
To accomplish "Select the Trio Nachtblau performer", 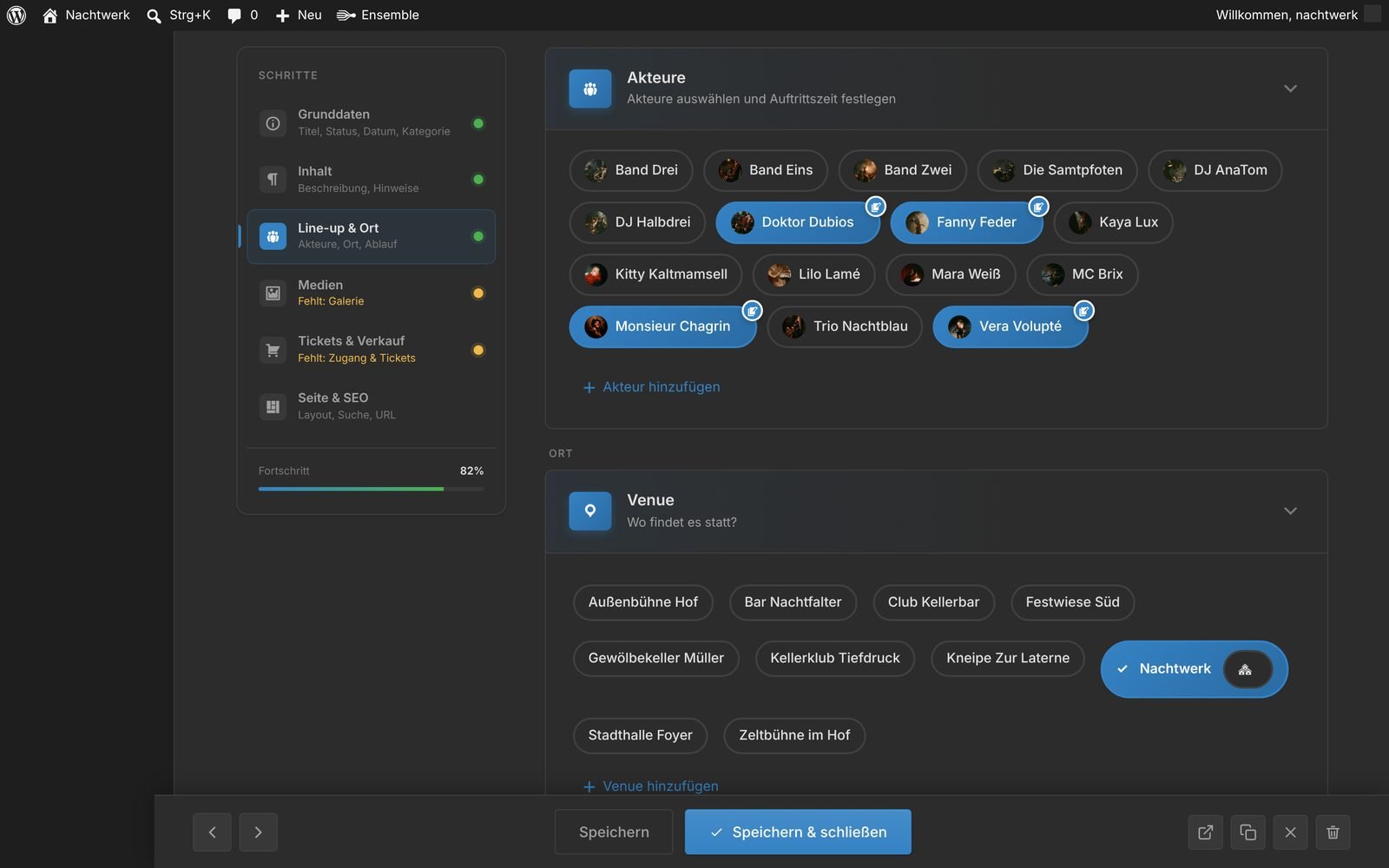I will (x=845, y=326).
